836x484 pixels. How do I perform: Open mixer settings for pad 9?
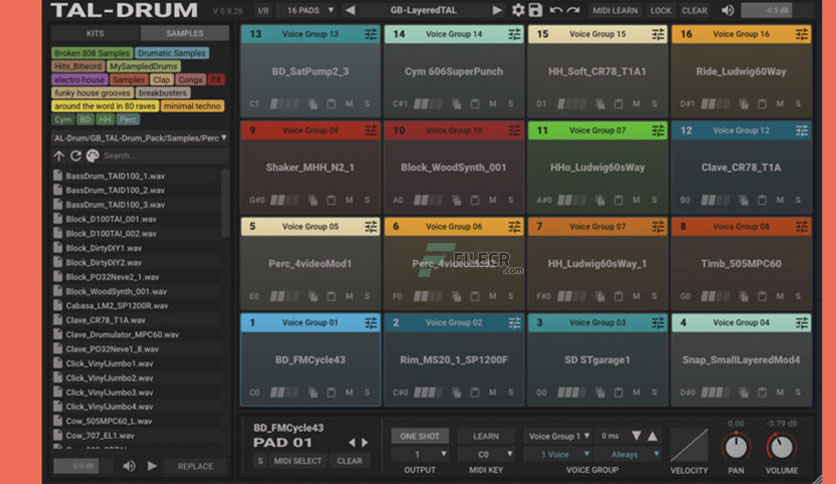pos(371,130)
